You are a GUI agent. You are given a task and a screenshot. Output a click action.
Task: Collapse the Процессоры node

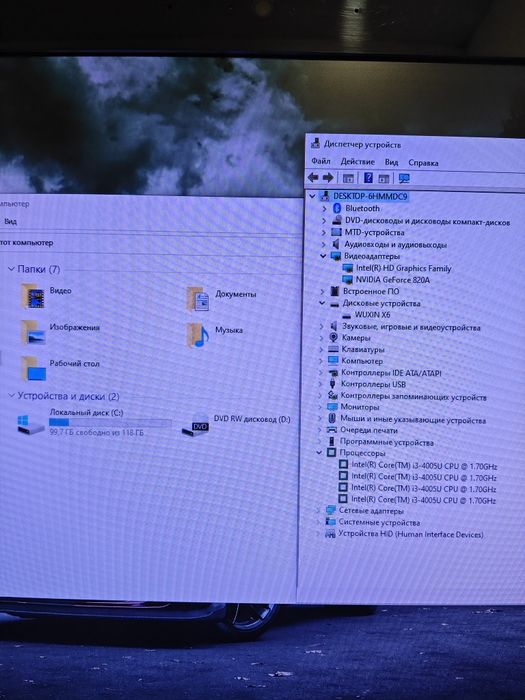(319, 452)
